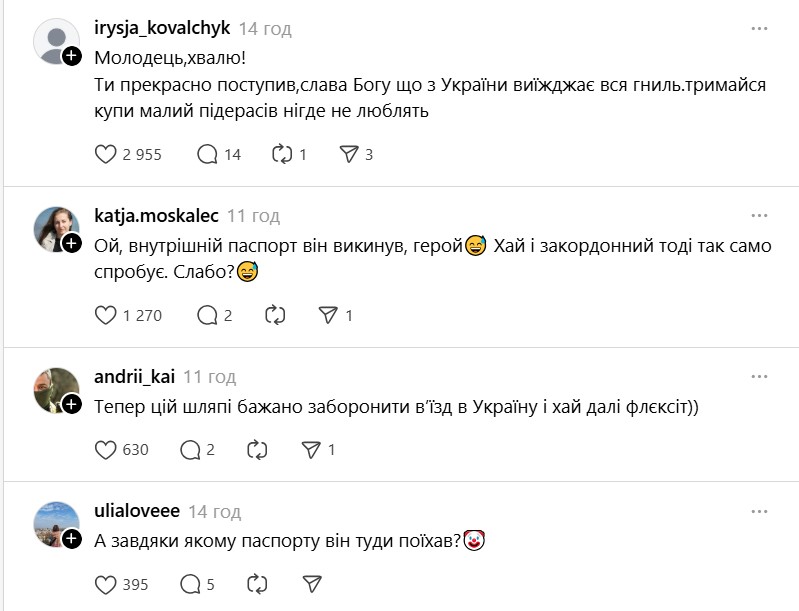Open ulialoveee's profile picture
The image size is (799, 611).
click(x=56, y=524)
